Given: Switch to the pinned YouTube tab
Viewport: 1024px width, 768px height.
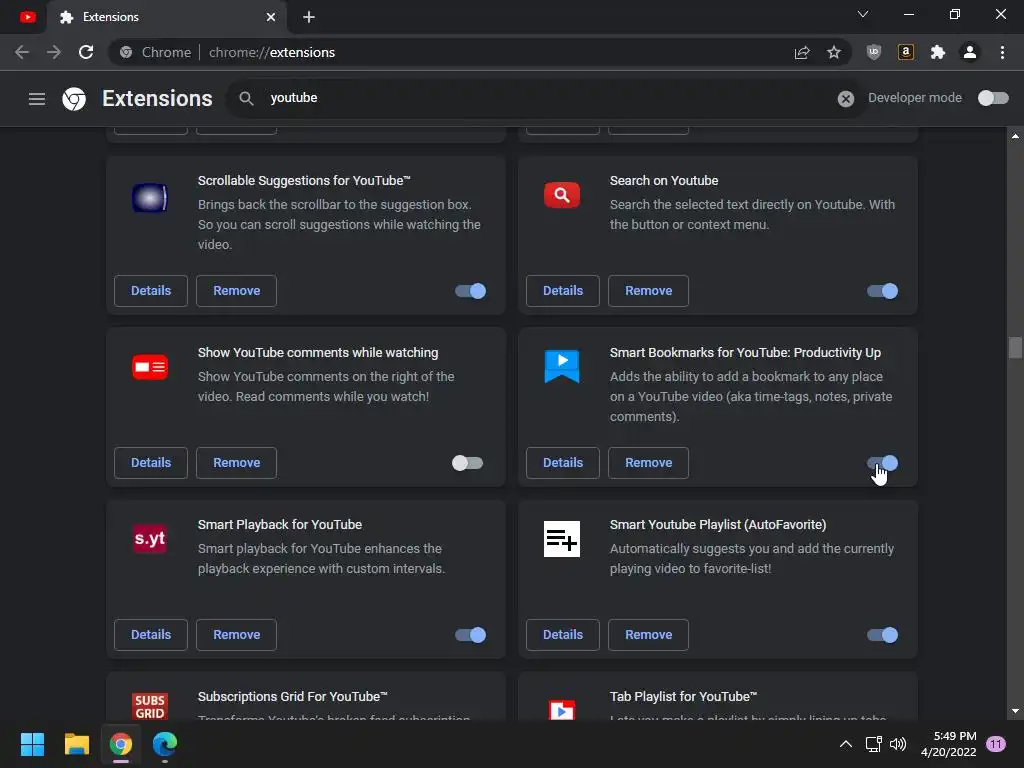Looking at the screenshot, I should click(27, 17).
